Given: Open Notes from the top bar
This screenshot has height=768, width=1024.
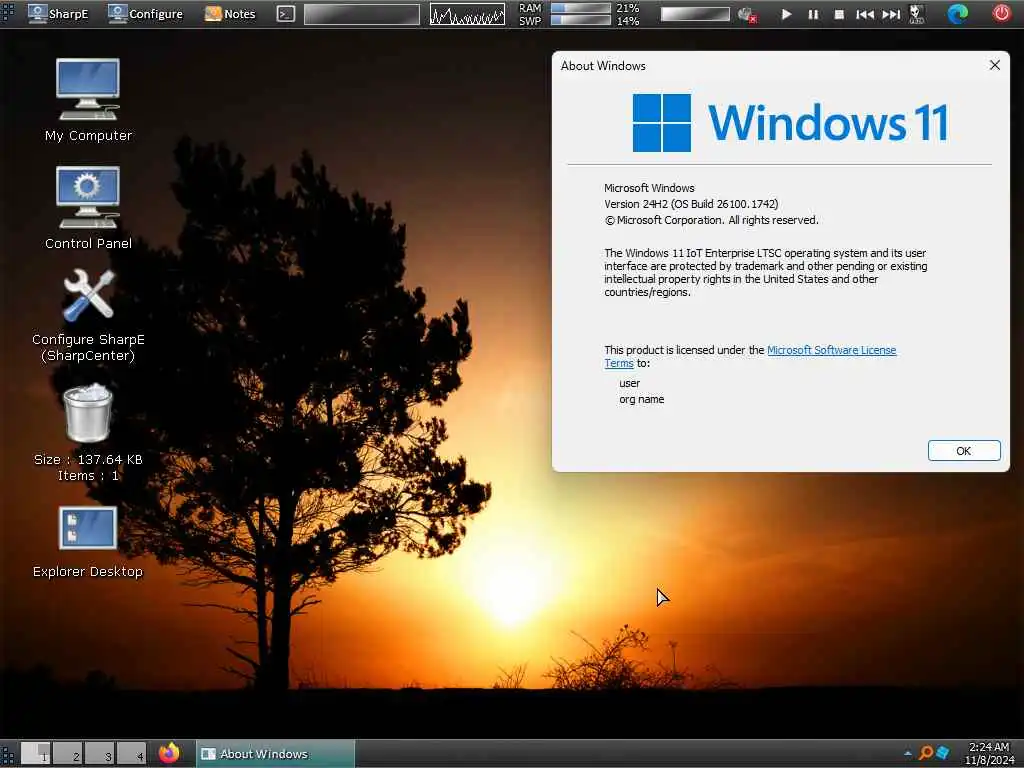Looking at the screenshot, I should tap(230, 13).
